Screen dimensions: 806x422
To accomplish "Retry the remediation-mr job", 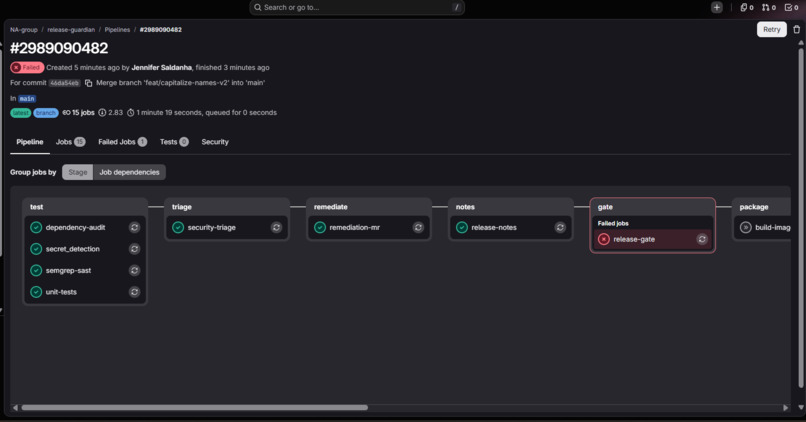I will pyautogui.click(x=418, y=227).
